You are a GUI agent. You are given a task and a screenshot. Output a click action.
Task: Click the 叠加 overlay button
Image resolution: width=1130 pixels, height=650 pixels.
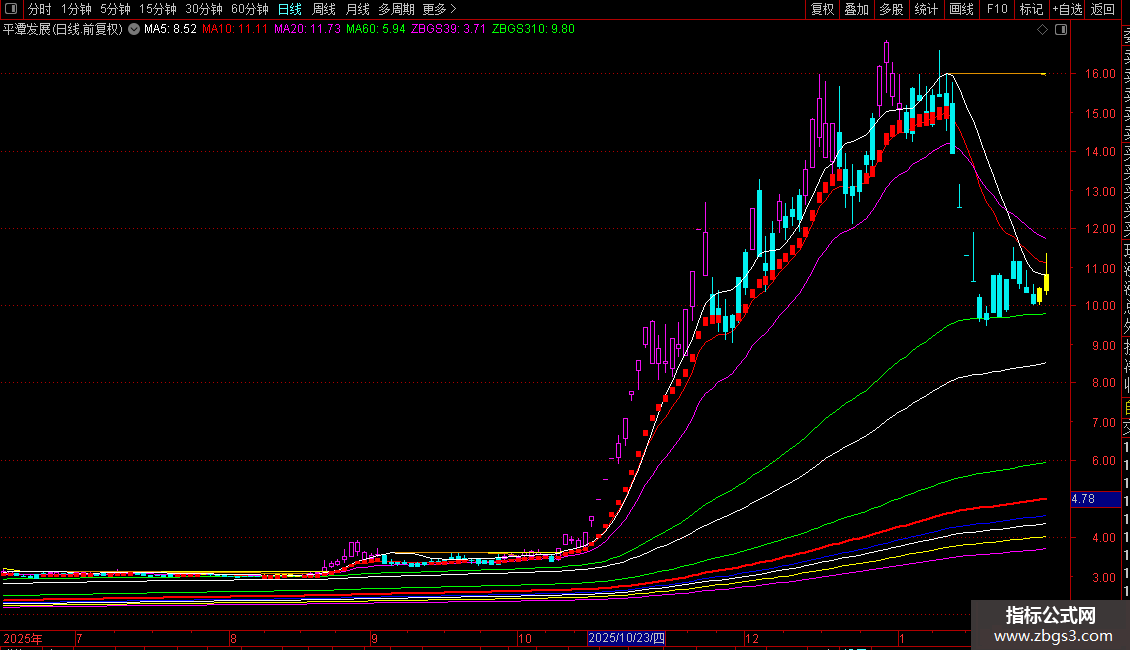[x=856, y=9]
